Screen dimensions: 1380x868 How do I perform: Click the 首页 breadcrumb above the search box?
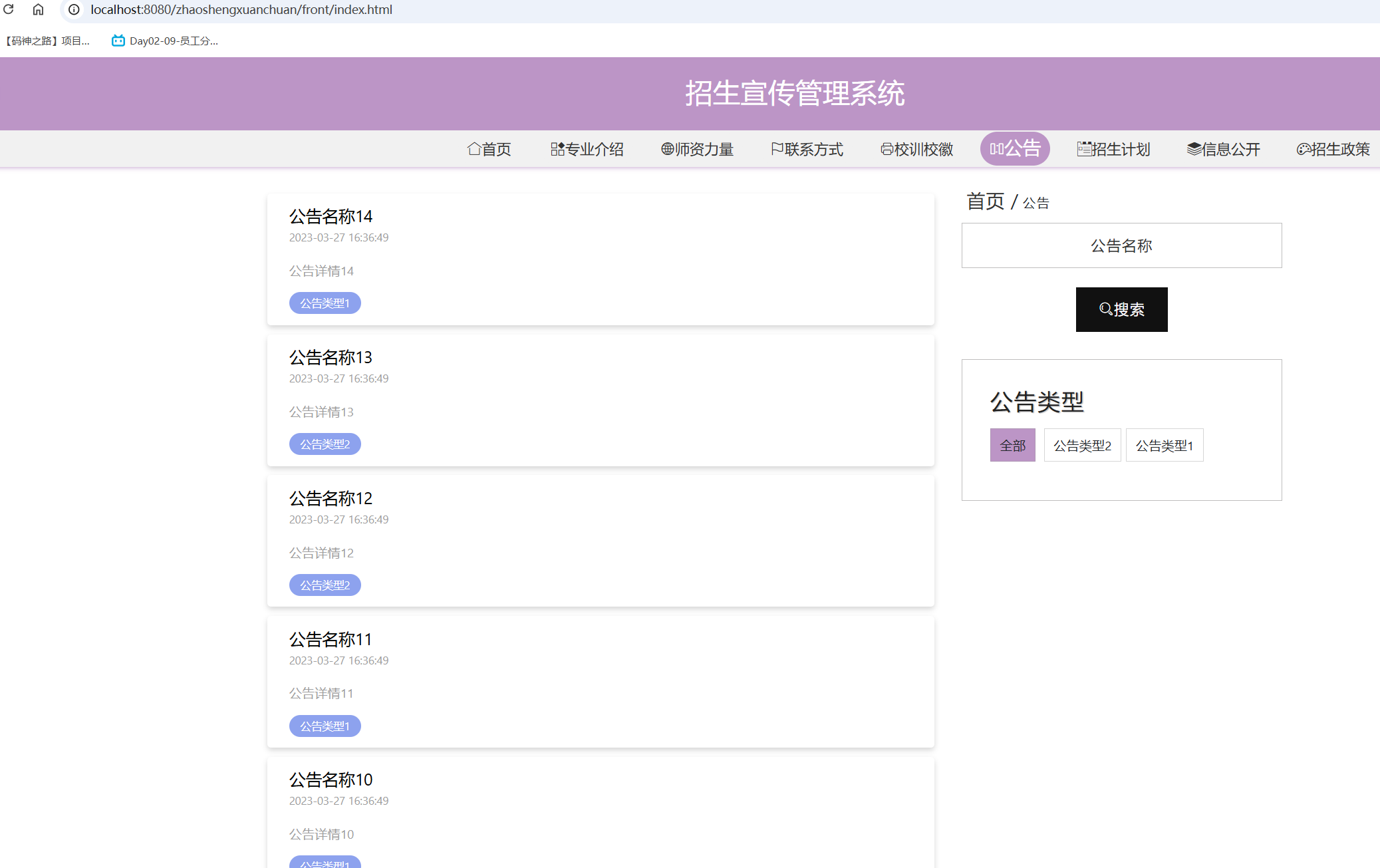[985, 202]
